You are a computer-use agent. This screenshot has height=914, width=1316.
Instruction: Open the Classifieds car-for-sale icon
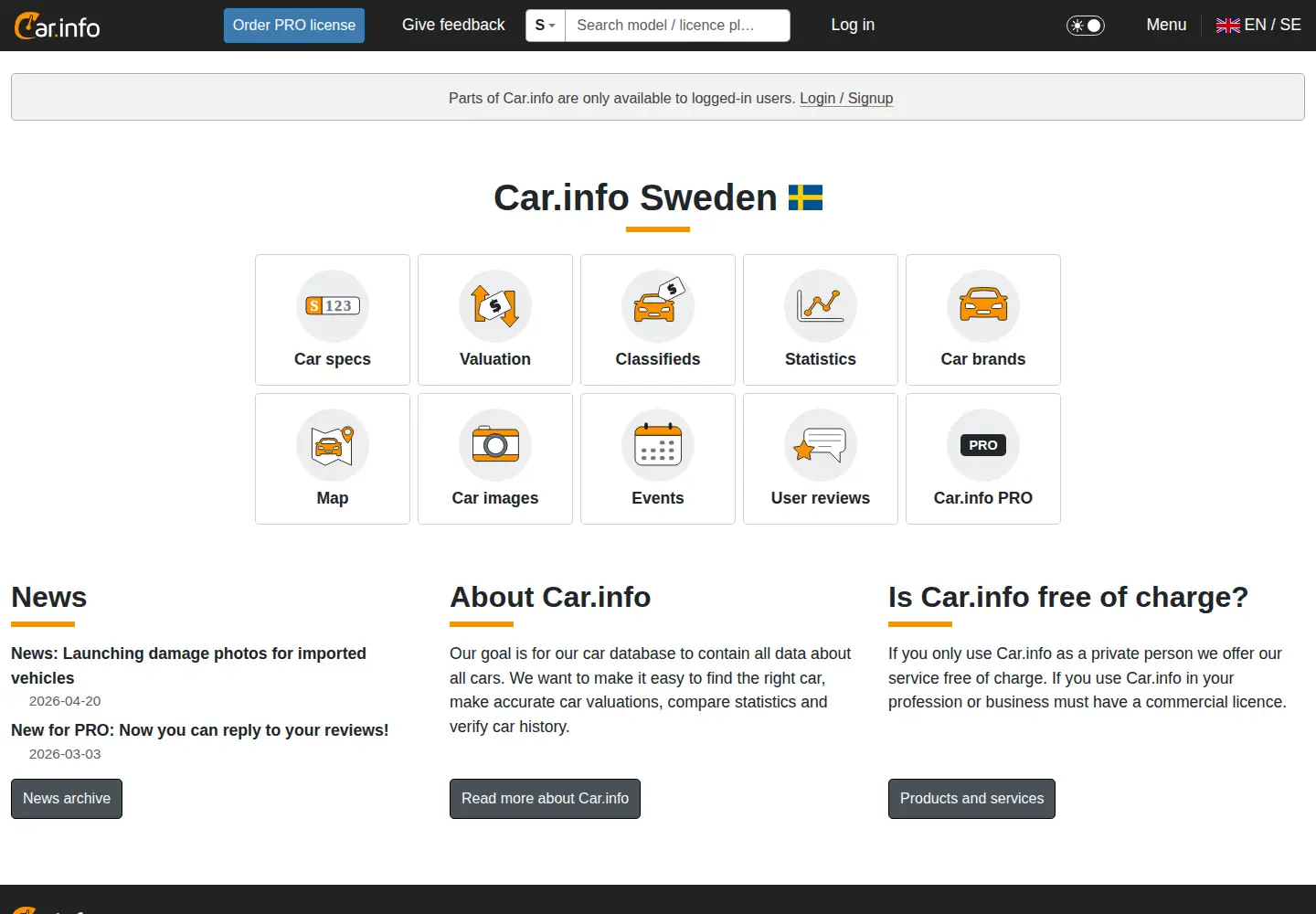tap(658, 306)
